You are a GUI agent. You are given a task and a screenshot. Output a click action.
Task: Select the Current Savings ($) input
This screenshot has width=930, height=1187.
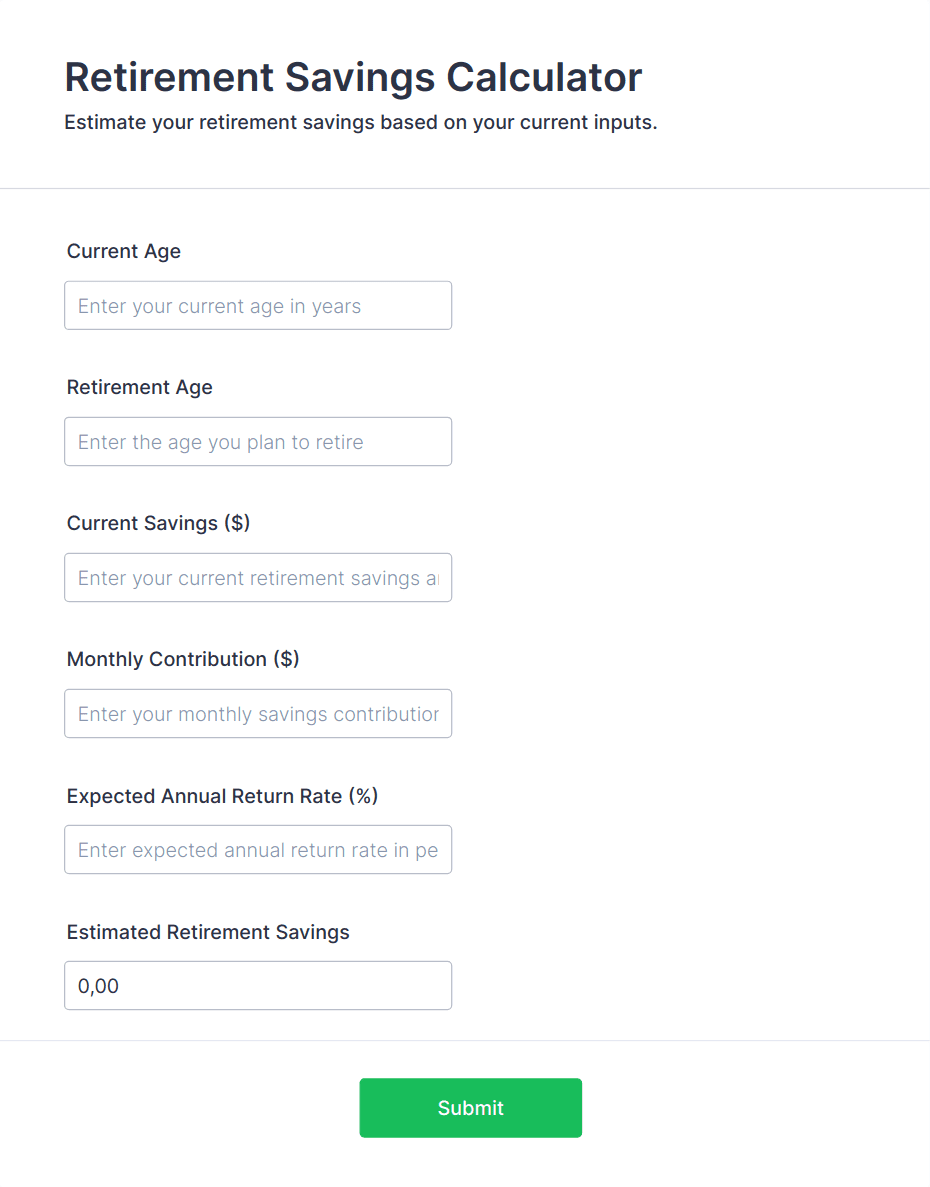click(x=257, y=578)
